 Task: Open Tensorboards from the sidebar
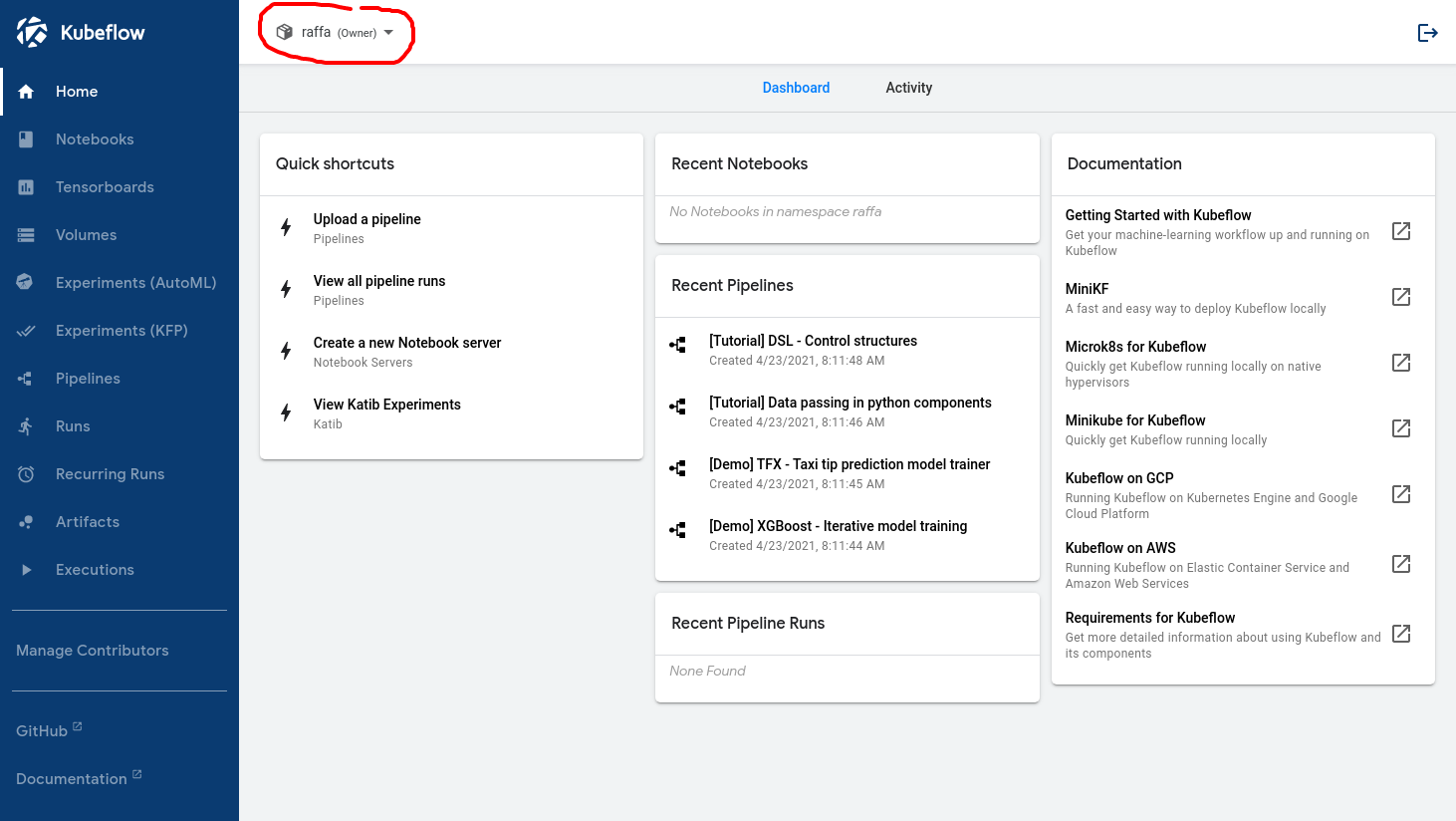click(120, 187)
